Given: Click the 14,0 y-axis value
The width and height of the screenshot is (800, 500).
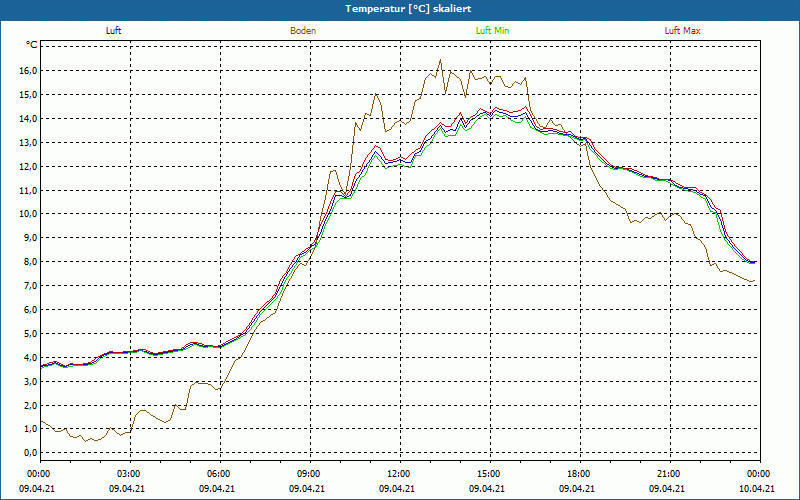Looking at the screenshot, I should [29, 118].
